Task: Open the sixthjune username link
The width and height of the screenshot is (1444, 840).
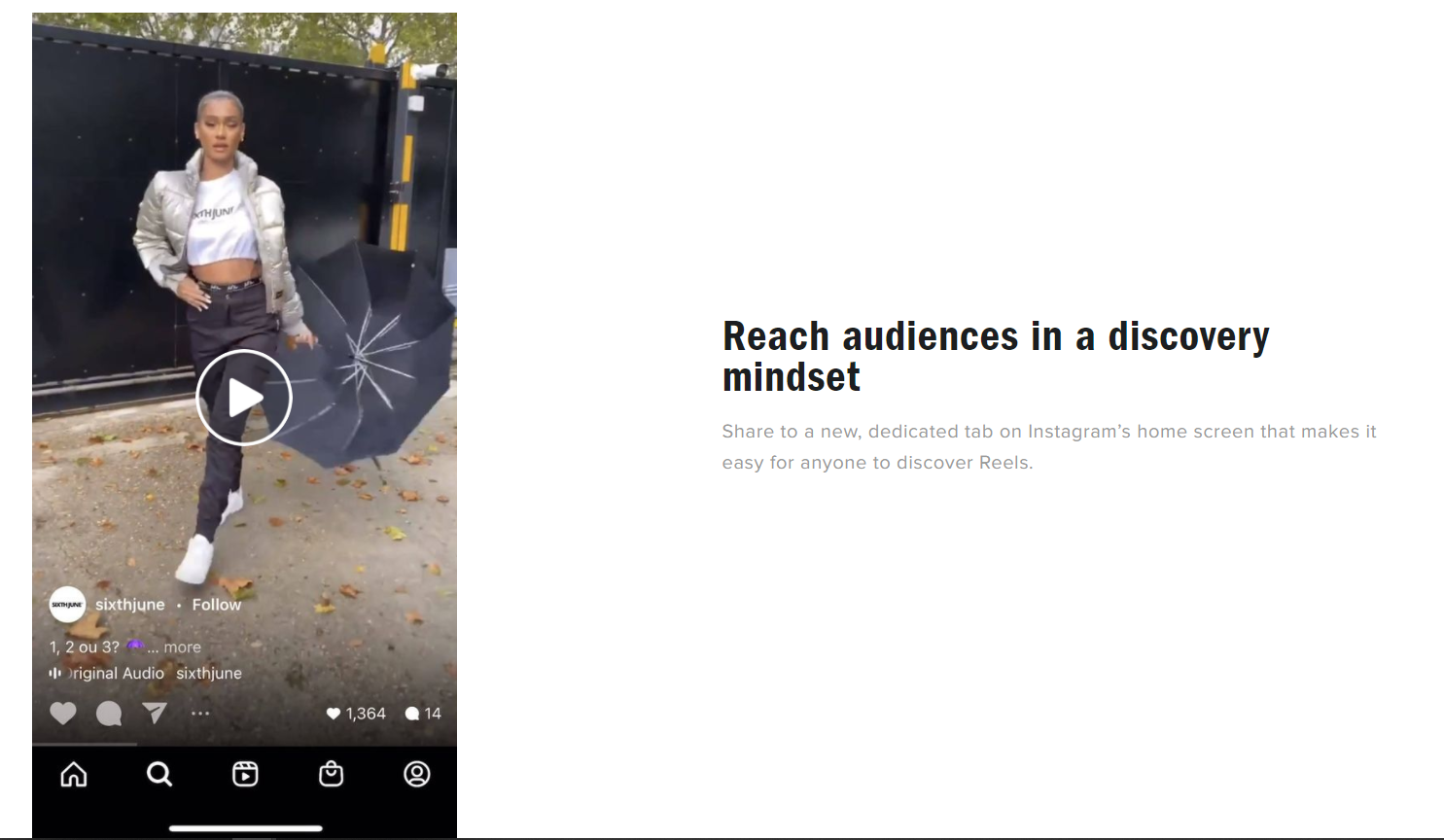Action: coord(130,605)
